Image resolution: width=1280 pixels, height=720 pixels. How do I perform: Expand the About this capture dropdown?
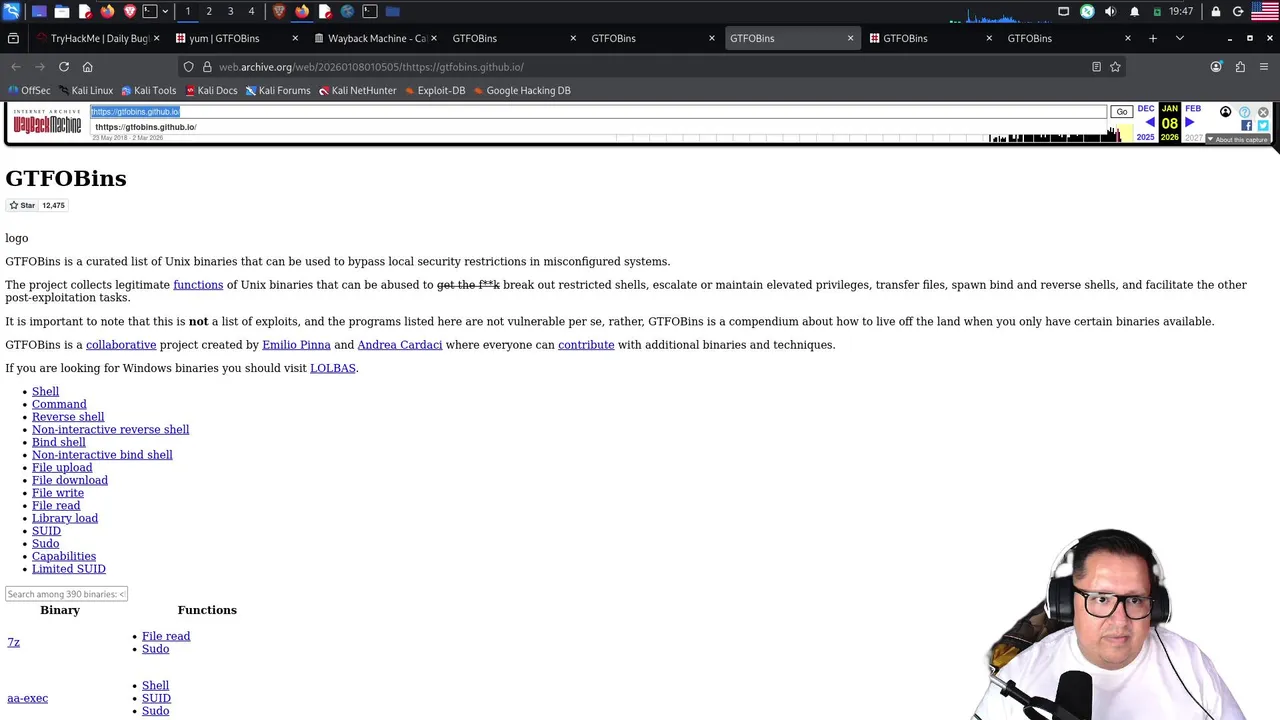(x=1238, y=139)
